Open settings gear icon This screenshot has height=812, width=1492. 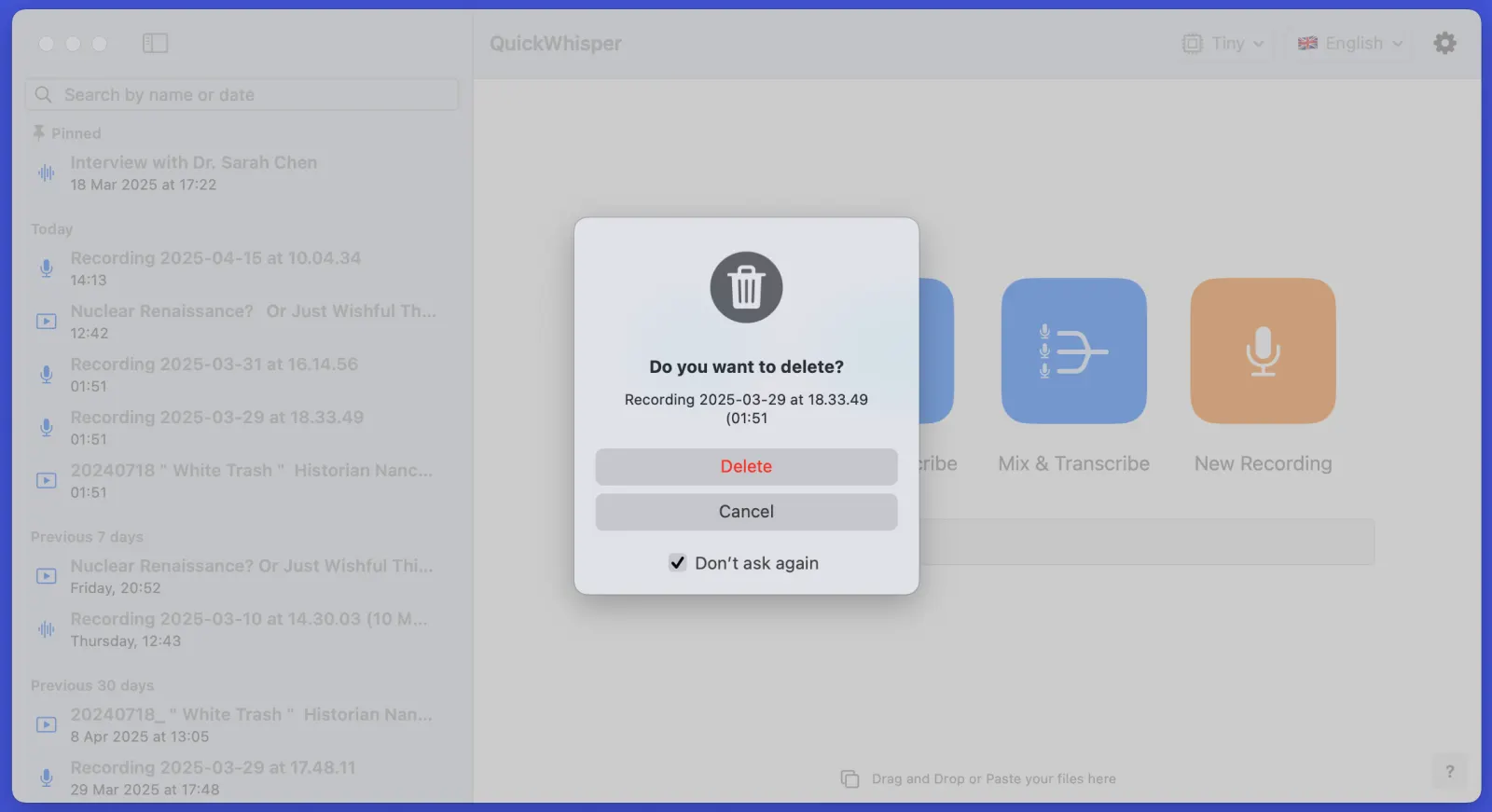coord(1444,43)
